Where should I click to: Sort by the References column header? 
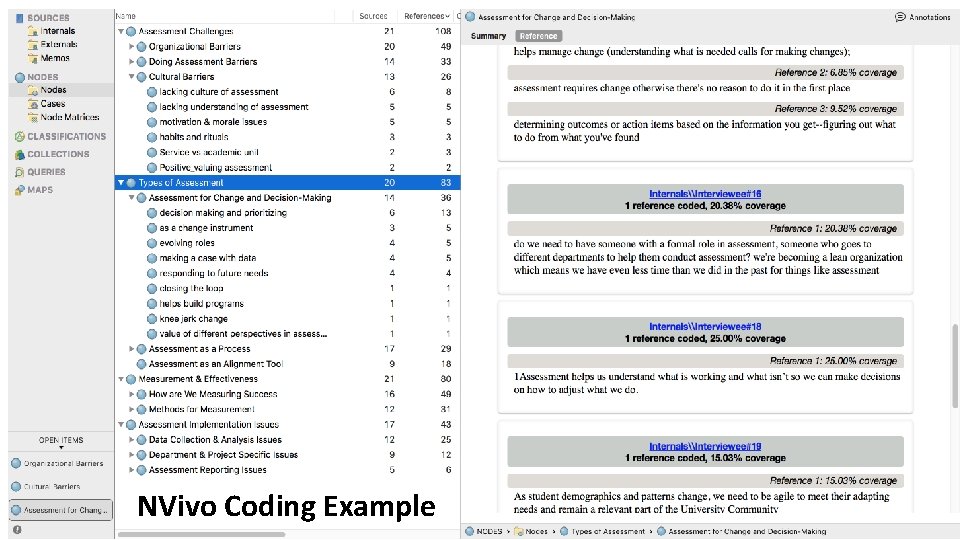[x=426, y=16]
